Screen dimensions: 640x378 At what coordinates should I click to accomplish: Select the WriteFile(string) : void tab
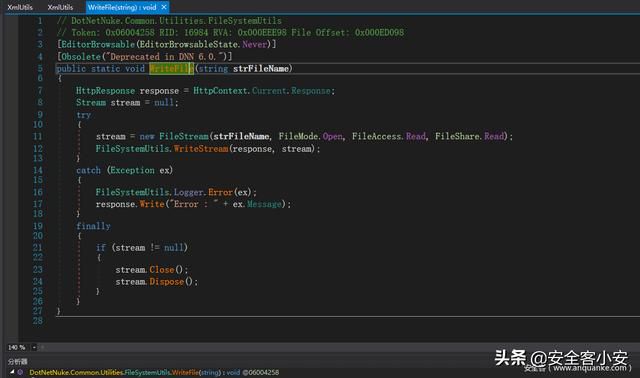tap(122, 7)
